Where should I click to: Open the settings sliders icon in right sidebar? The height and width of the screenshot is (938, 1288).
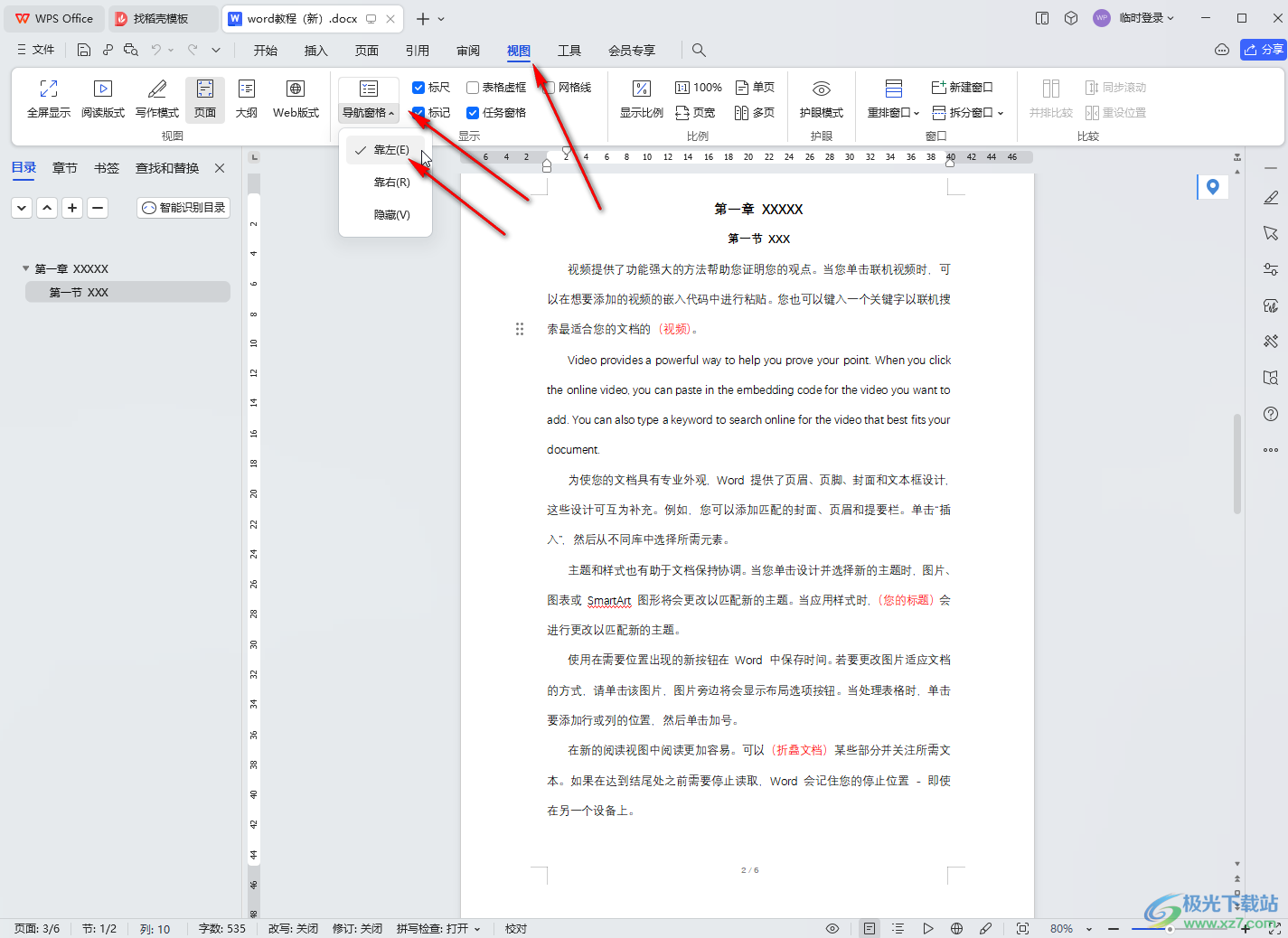pyautogui.click(x=1271, y=269)
